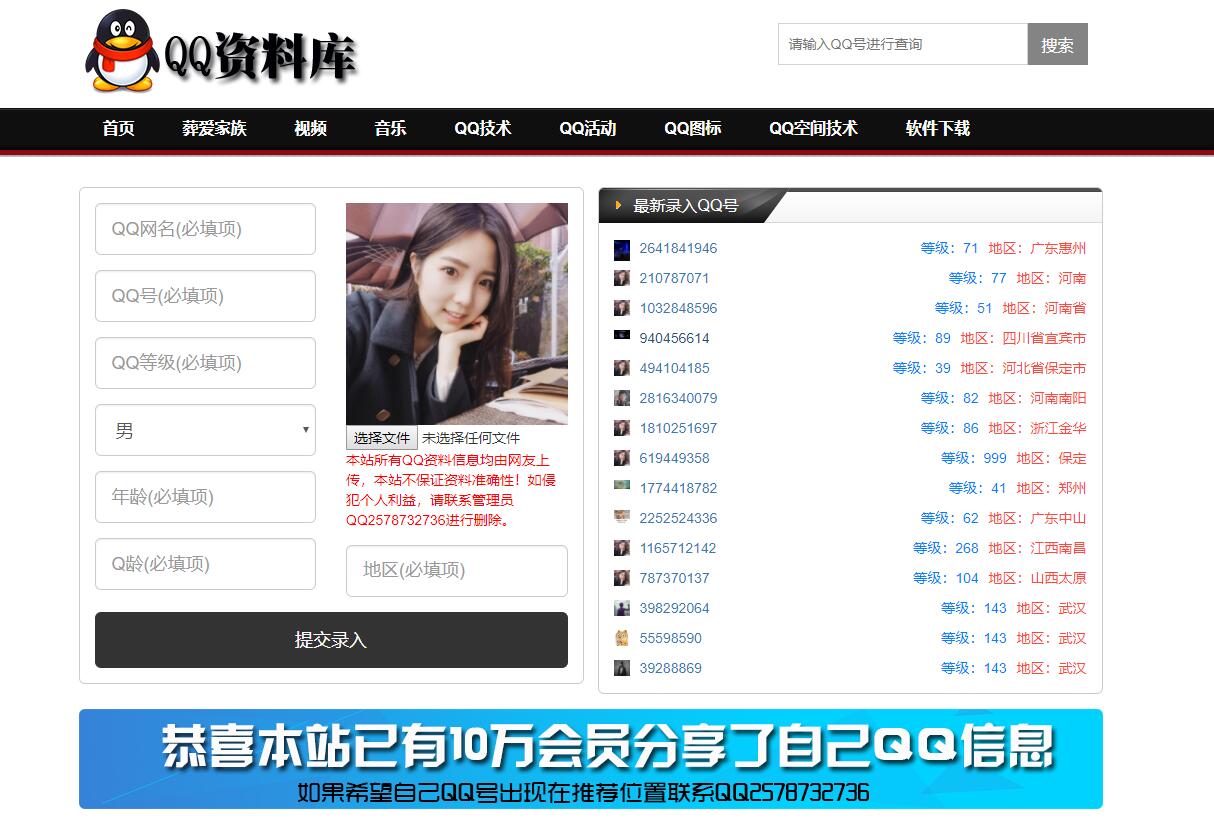Screen dimensions: 1214x821
Task: Open 葬爱家族 navigation item
Action: pos(214,128)
